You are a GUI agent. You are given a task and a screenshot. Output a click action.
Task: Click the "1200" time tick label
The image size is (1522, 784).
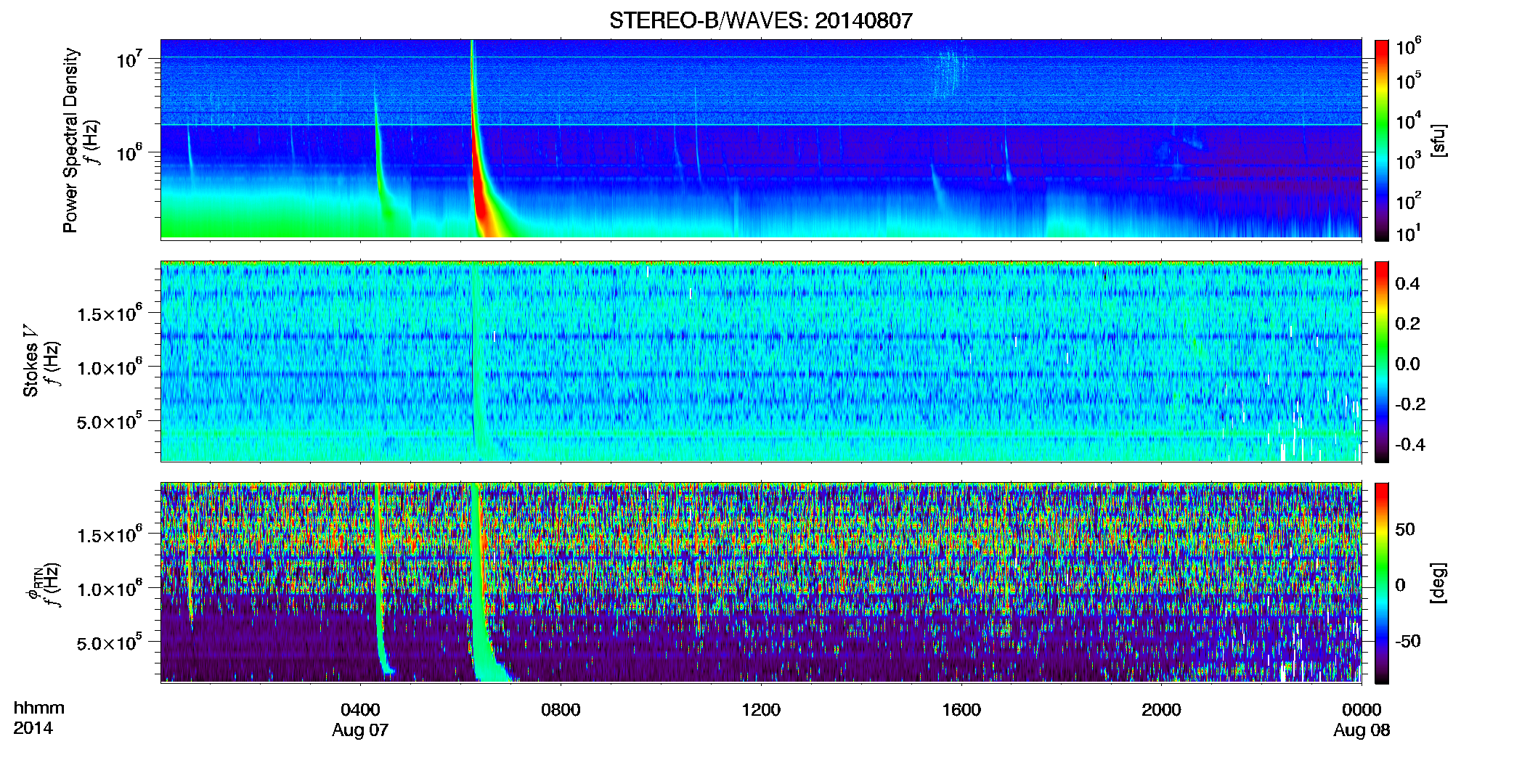761,709
